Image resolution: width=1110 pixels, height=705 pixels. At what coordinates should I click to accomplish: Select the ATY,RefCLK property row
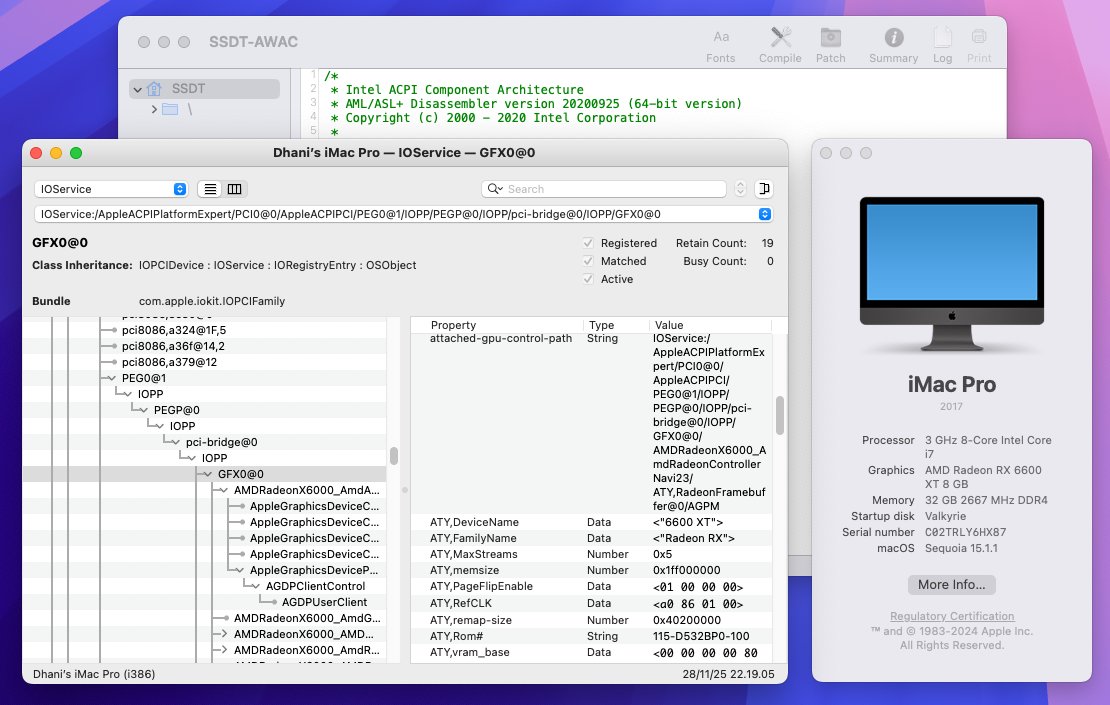click(x=591, y=603)
